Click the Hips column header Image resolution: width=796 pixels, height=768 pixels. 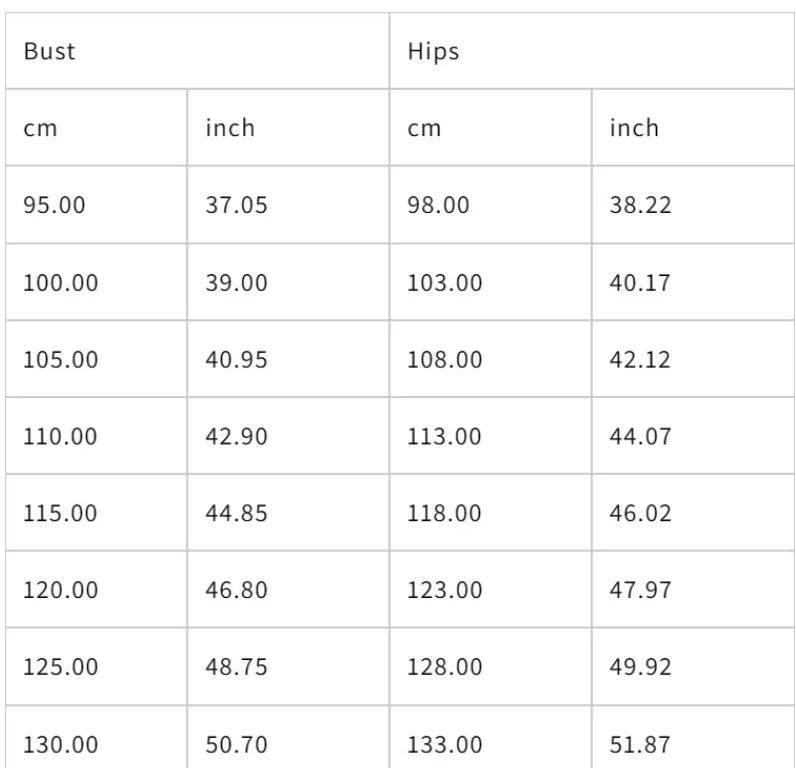[x=432, y=51]
